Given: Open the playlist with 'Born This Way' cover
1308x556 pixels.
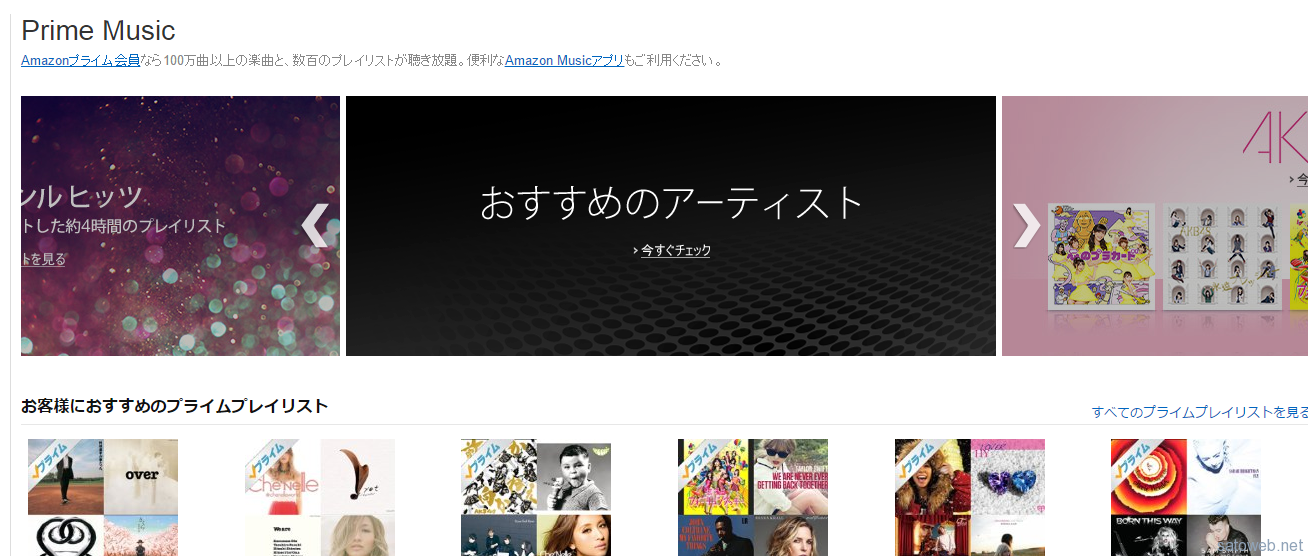Looking at the screenshot, I should point(1186,497).
